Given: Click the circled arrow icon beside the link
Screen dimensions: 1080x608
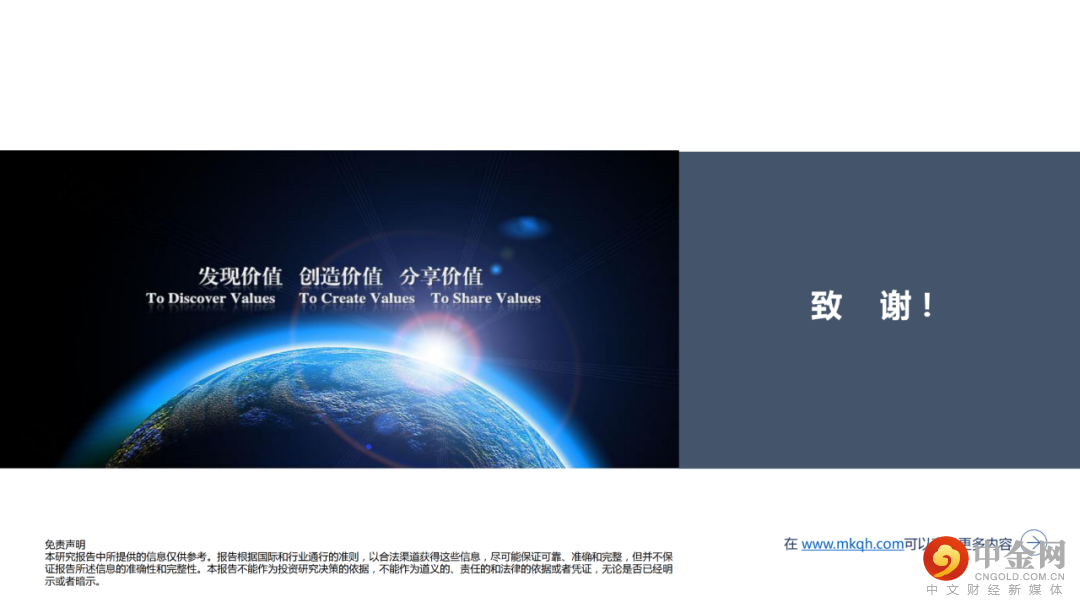Looking at the screenshot, I should (x=1033, y=542).
